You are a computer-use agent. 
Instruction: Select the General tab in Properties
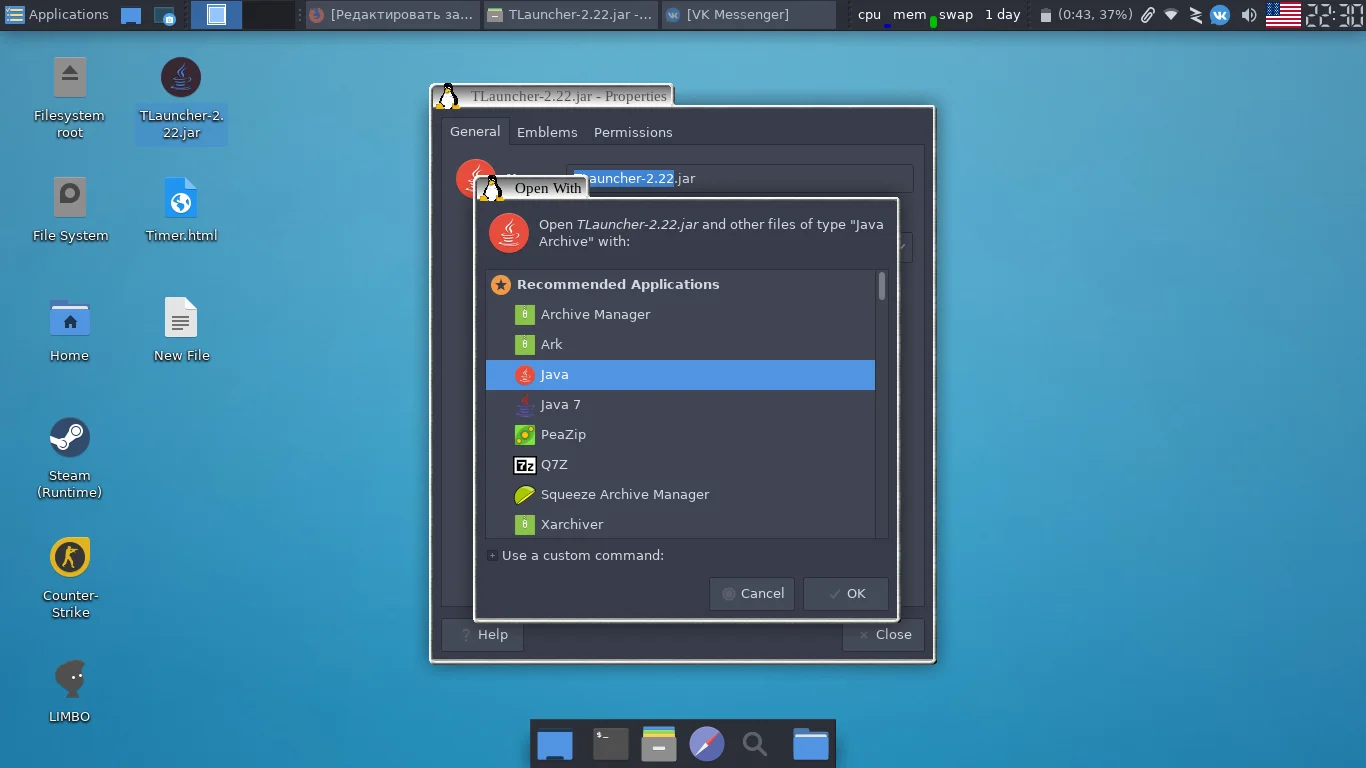475,131
